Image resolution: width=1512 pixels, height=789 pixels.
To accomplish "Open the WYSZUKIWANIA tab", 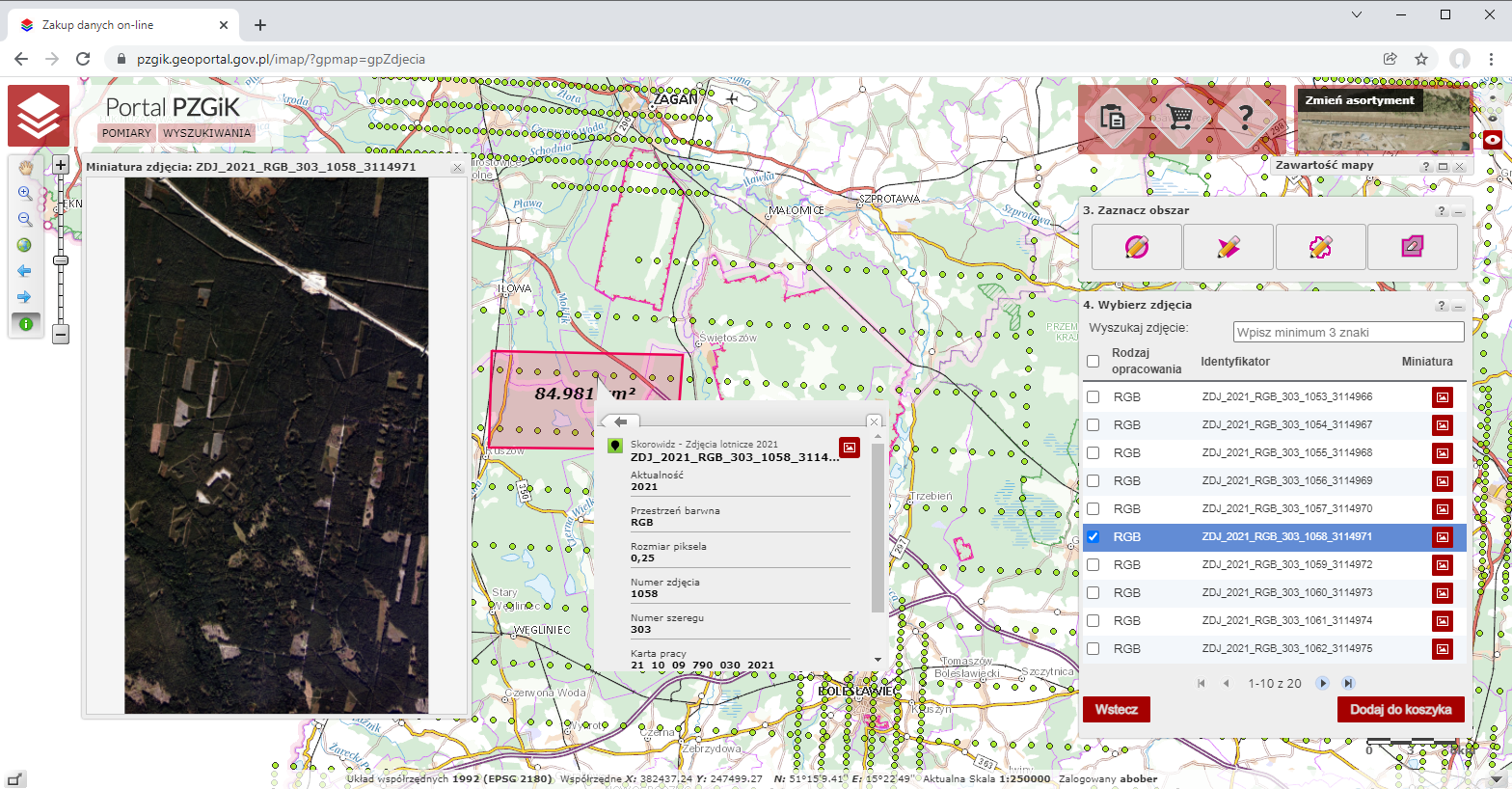I will (x=206, y=133).
